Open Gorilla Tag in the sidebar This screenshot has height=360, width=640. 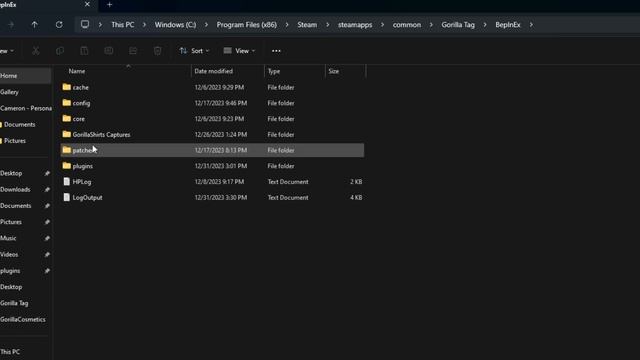[x=14, y=303]
